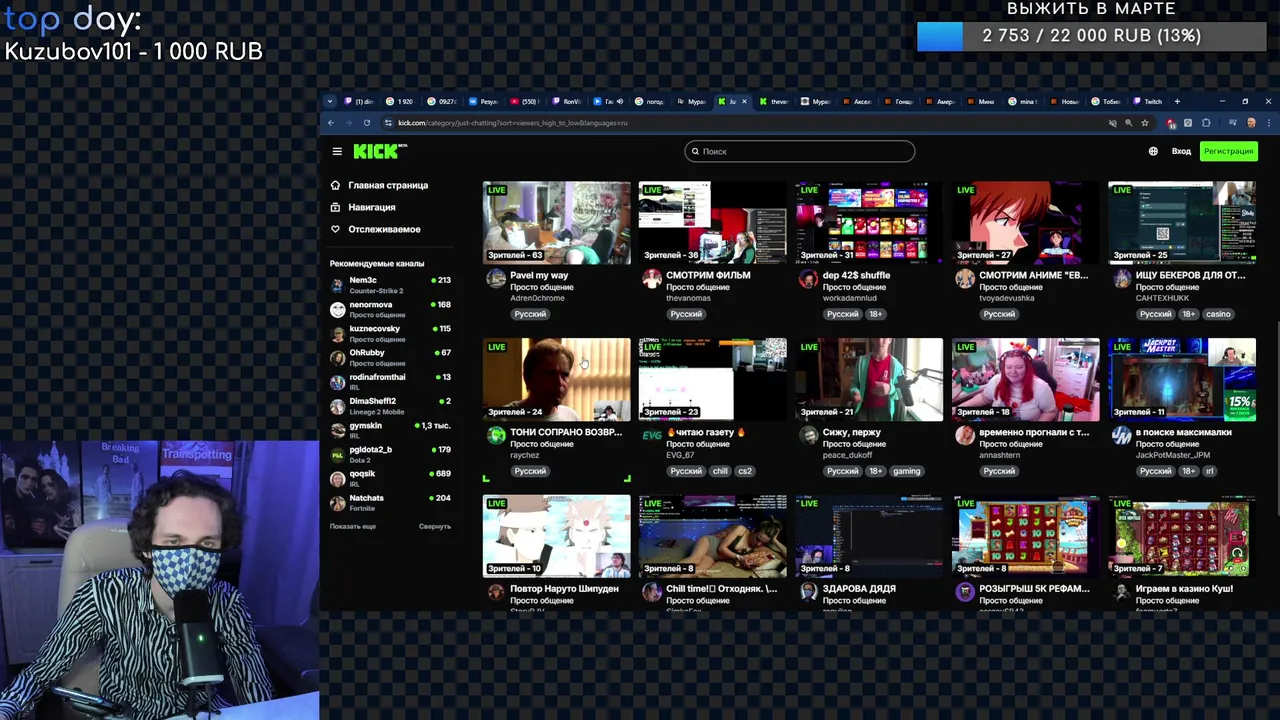Open the DimaSheff12 recommended channel
Screen dimensions: 1280x720
[x=391, y=405]
